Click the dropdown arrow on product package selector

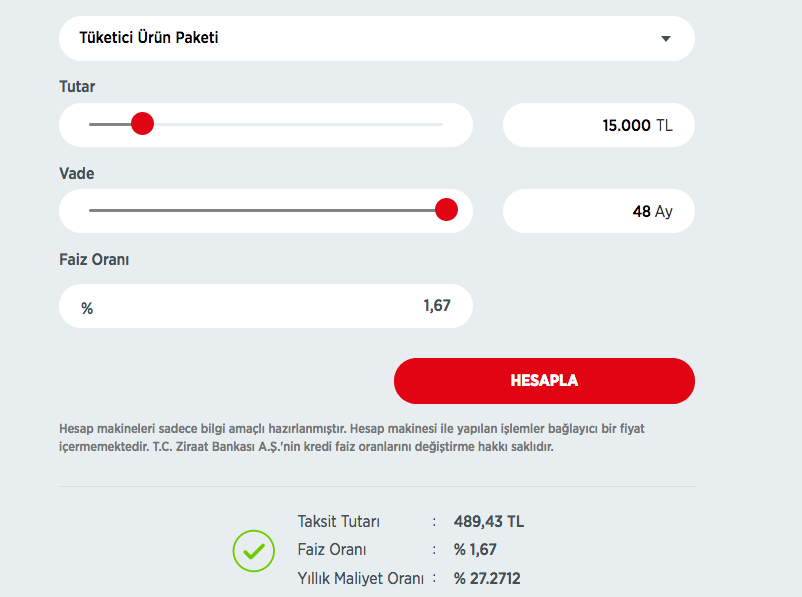point(666,38)
